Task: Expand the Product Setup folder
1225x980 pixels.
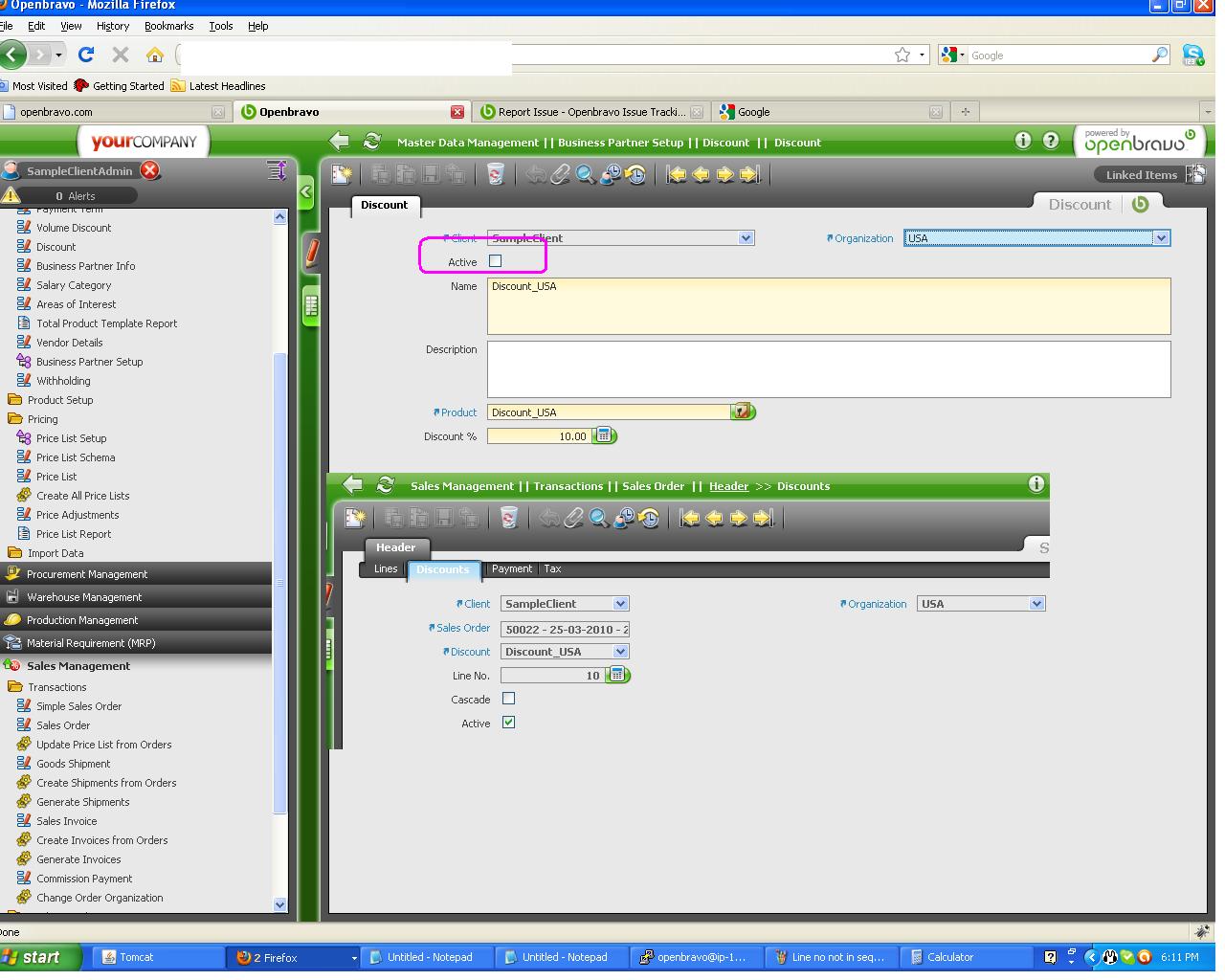Action: [51, 400]
